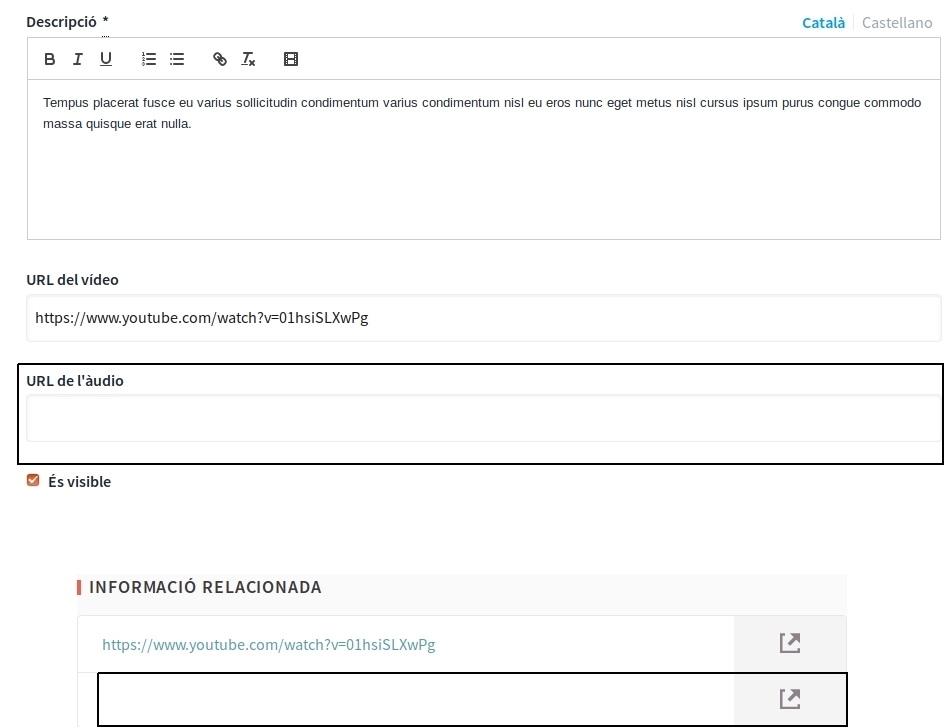Switch to the Castellano language tab
944x727 pixels.
tap(896, 22)
